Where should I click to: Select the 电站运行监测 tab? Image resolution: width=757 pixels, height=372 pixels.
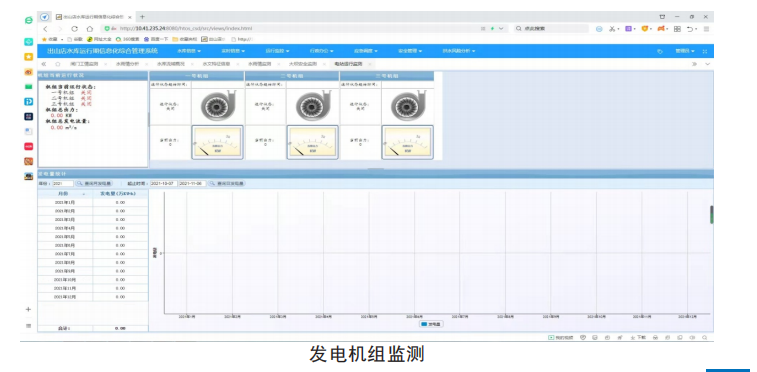[x=348, y=64]
